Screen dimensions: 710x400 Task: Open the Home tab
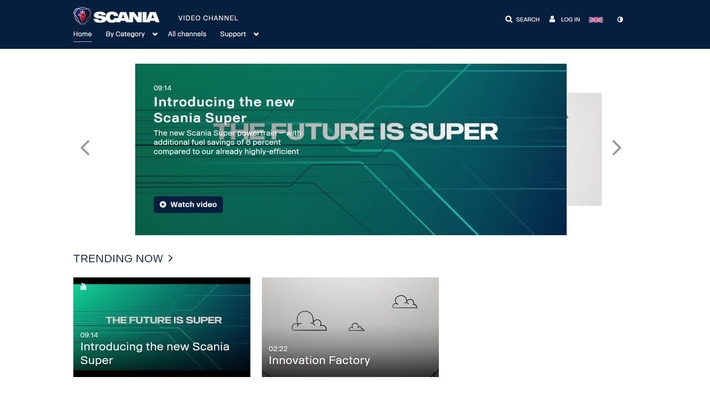[x=82, y=34]
